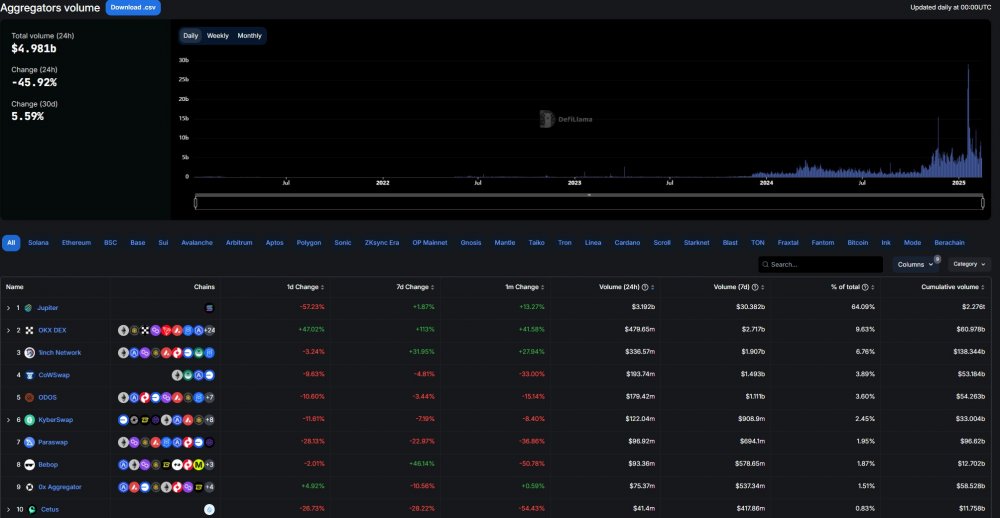Click the Paraswap logo icon
Image resolution: width=1000 pixels, height=518 pixels.
29,442
